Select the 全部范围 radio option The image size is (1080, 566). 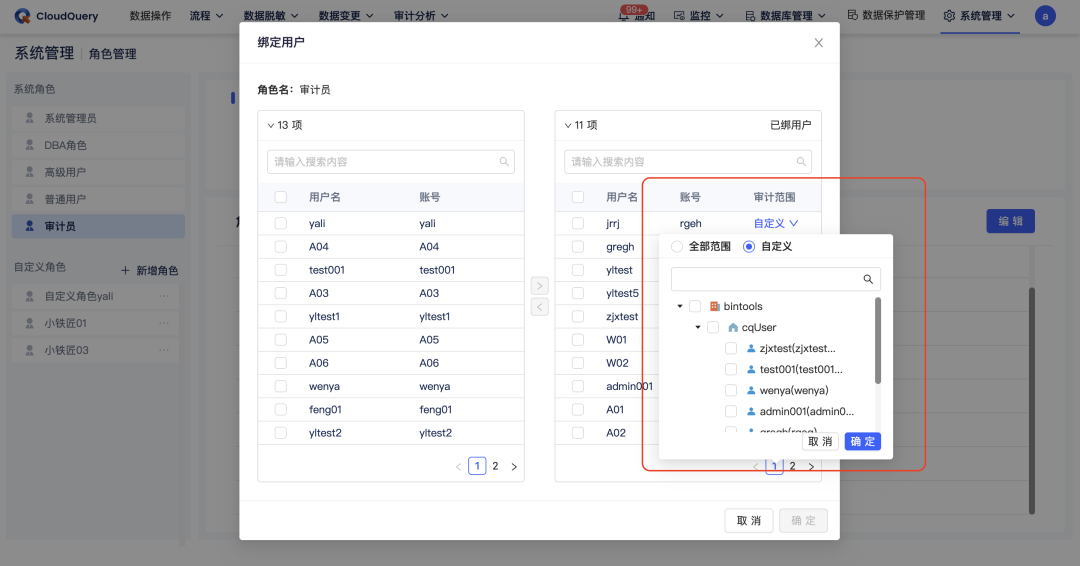(677, 247)
